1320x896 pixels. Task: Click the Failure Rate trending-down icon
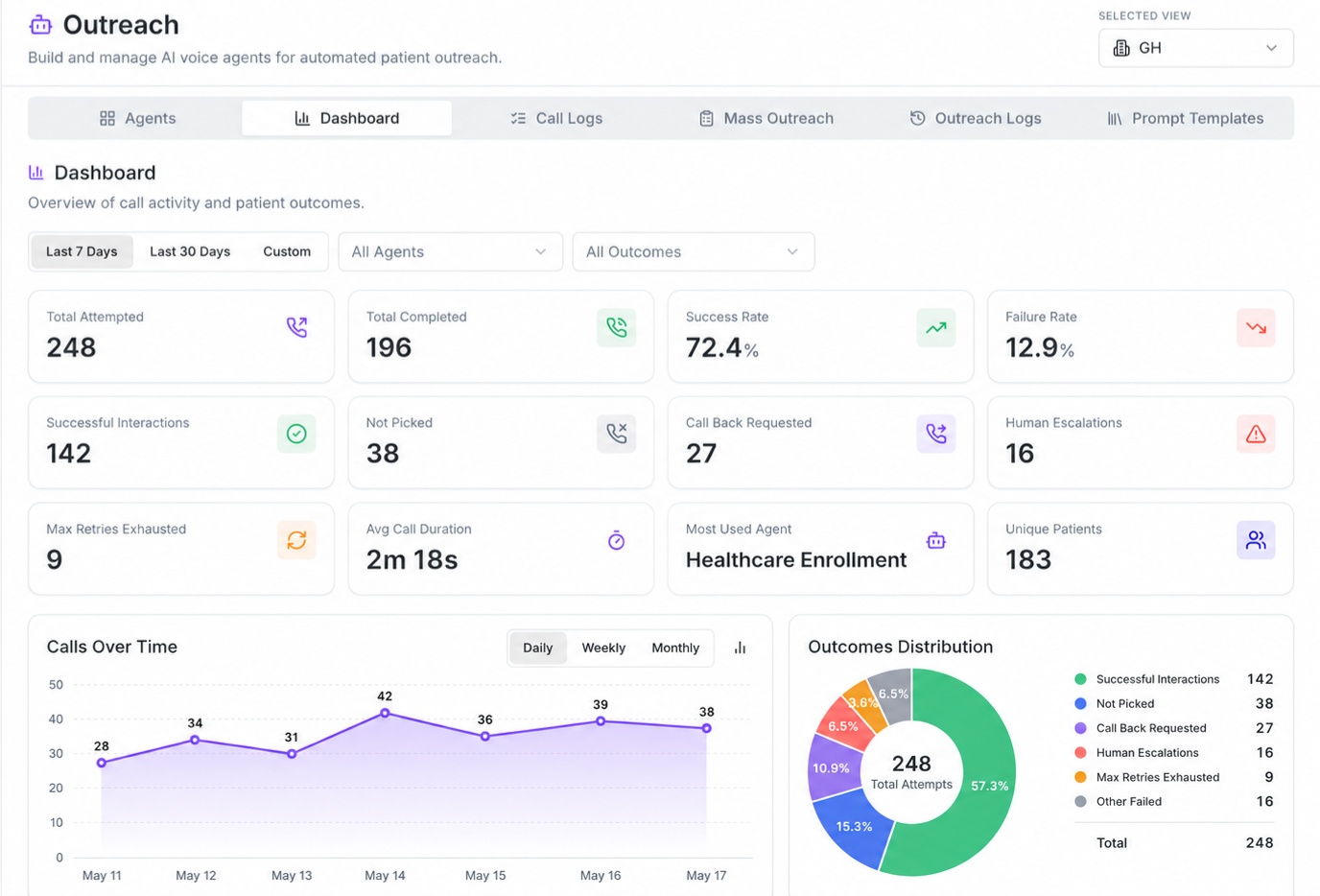(1256, 328)
